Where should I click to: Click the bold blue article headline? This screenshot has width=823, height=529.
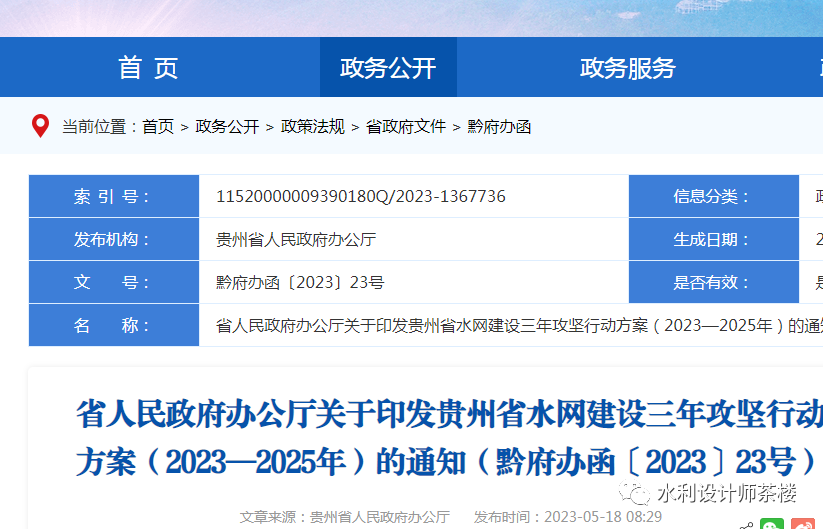[x=449, y=438]
